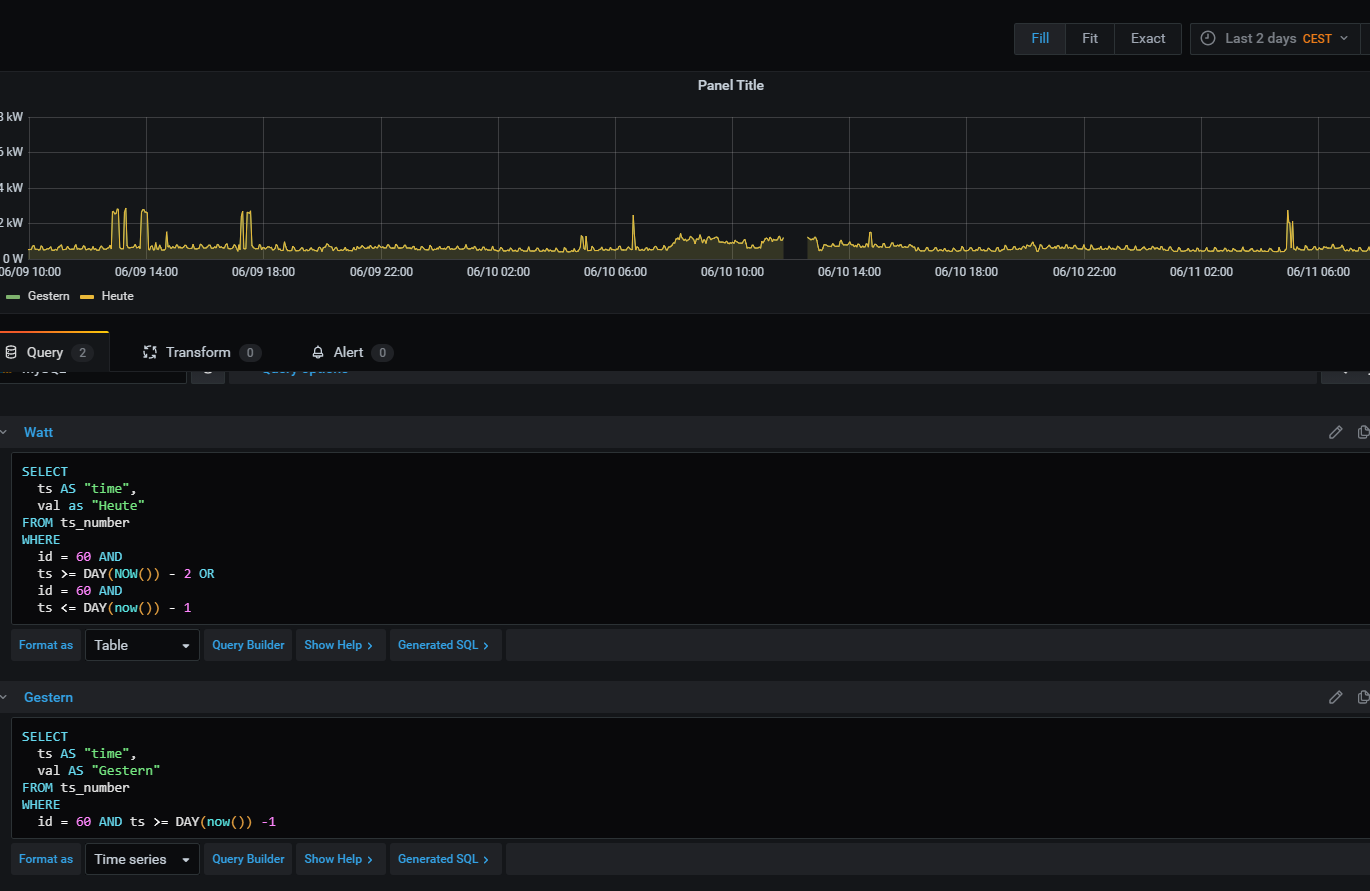Click the database icon on Query tab

pos(11,352)
